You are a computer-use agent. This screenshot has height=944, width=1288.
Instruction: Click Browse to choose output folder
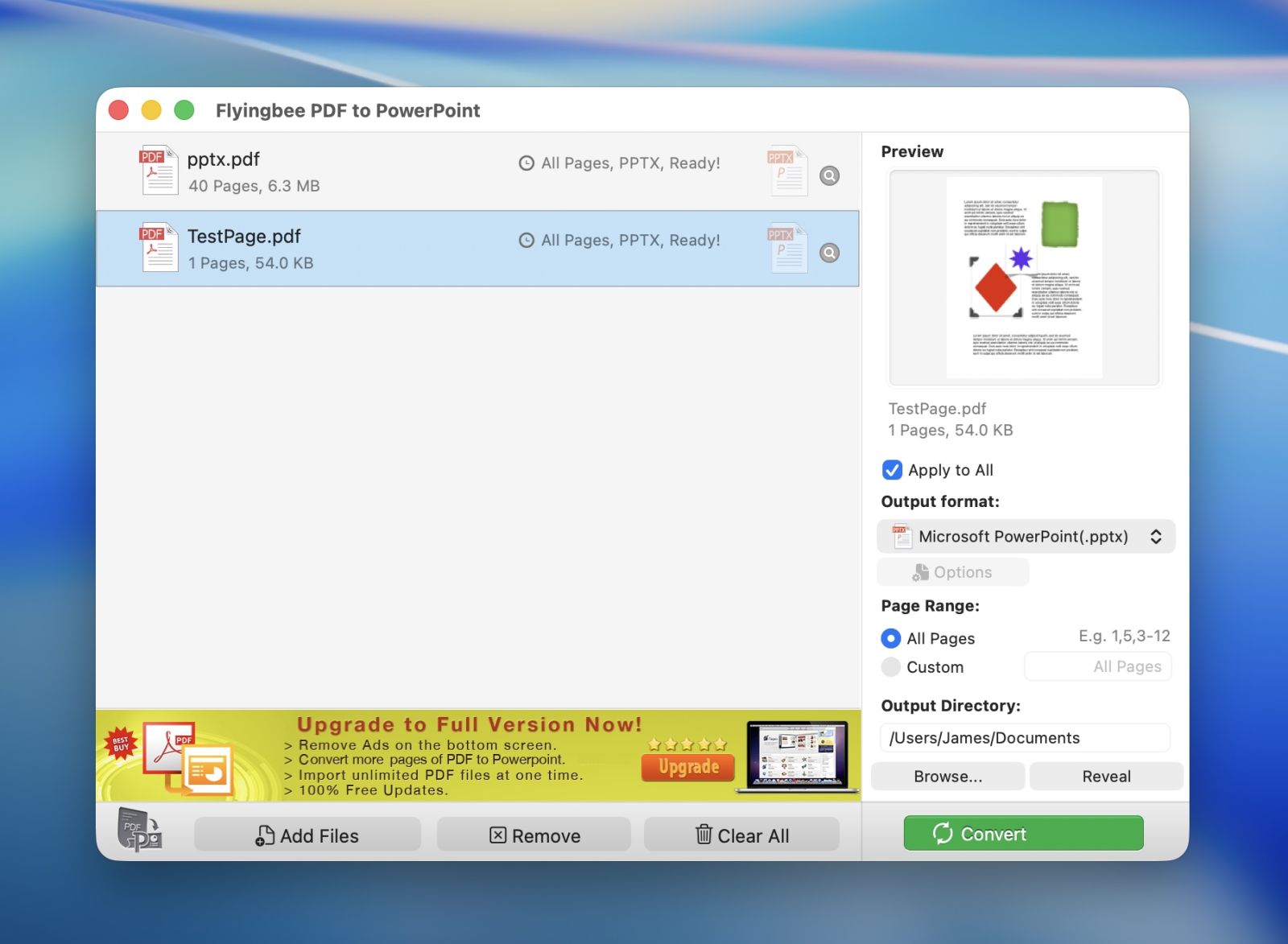coord(947,777)
